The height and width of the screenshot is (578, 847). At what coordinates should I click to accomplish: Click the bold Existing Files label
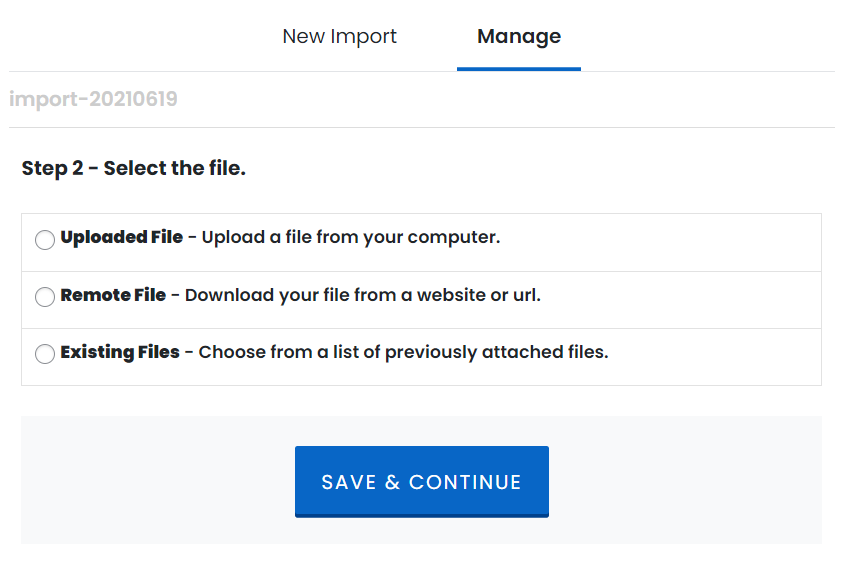[120, 352]
